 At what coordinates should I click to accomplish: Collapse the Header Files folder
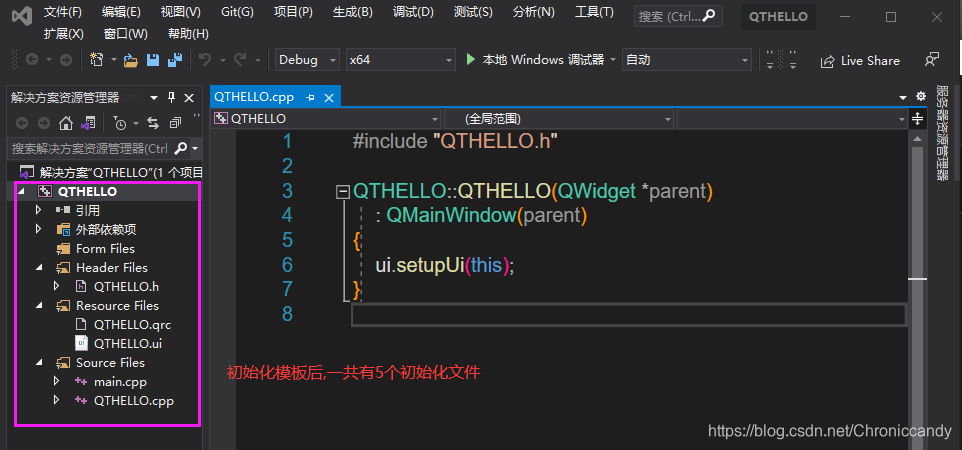(x=40, y=268)
